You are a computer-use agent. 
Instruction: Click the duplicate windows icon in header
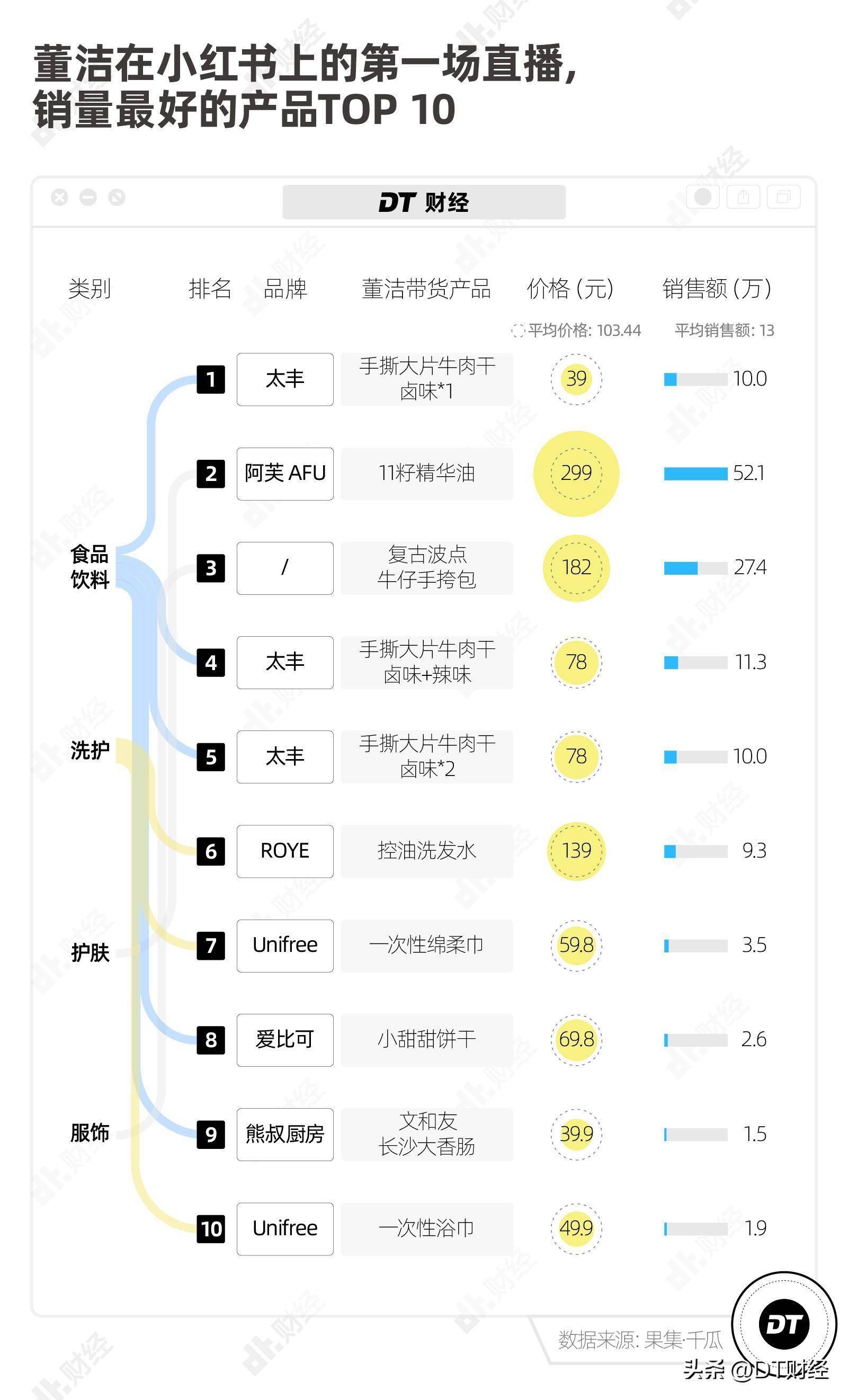[783, 197]
